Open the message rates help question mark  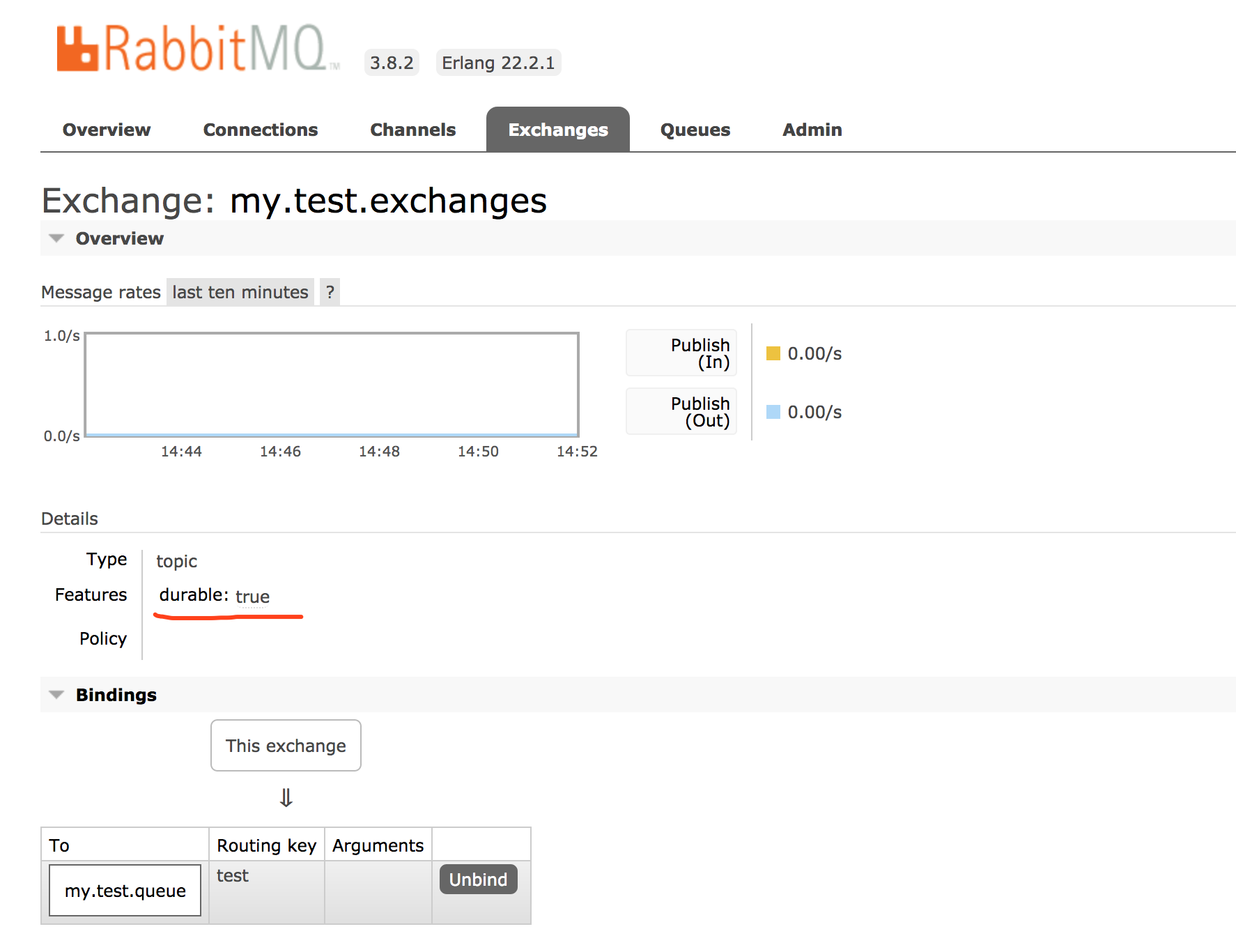point(330,292)
